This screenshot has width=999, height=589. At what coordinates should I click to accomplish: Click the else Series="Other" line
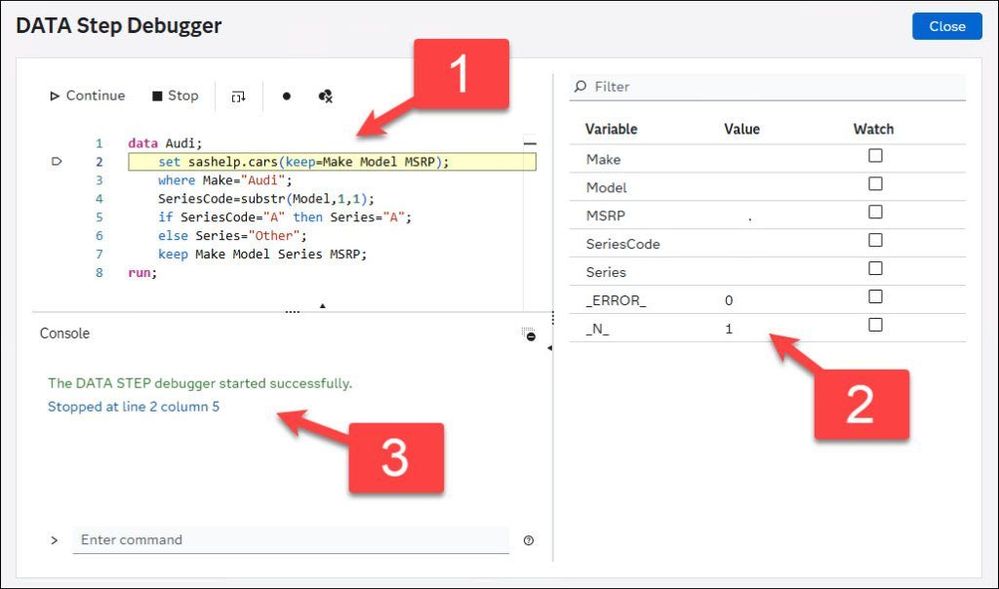pos(233,236)
